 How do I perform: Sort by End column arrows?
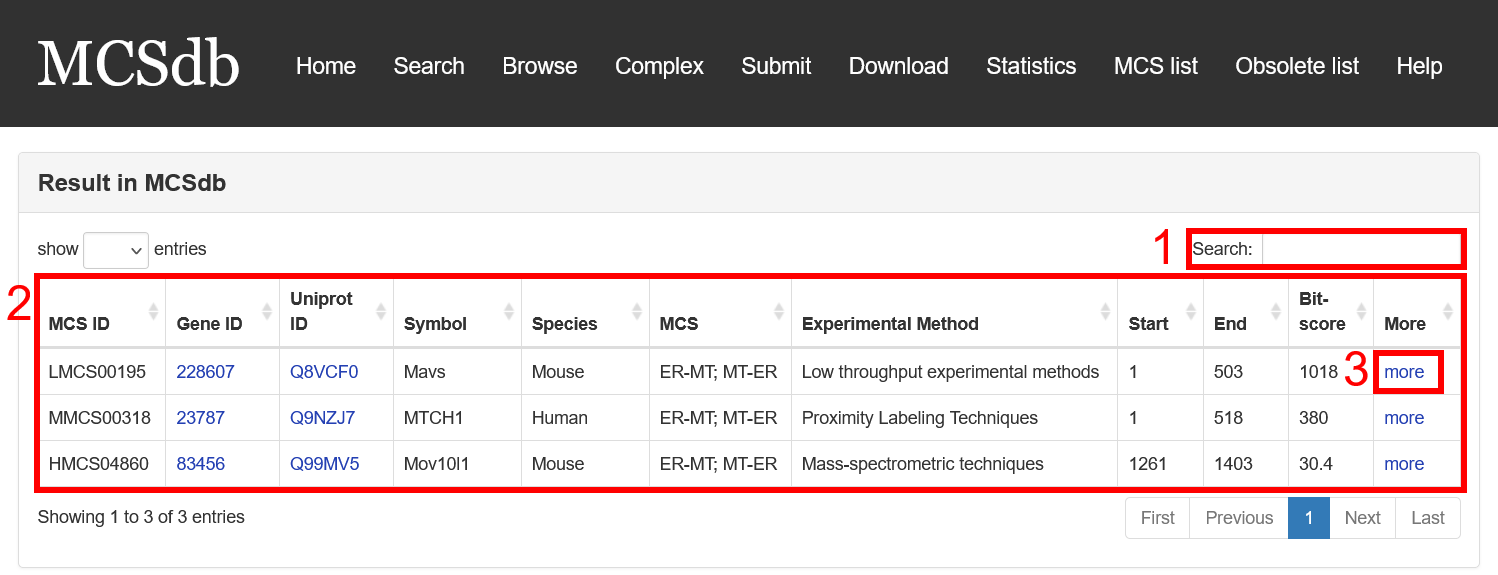[x=1276, y=311]
